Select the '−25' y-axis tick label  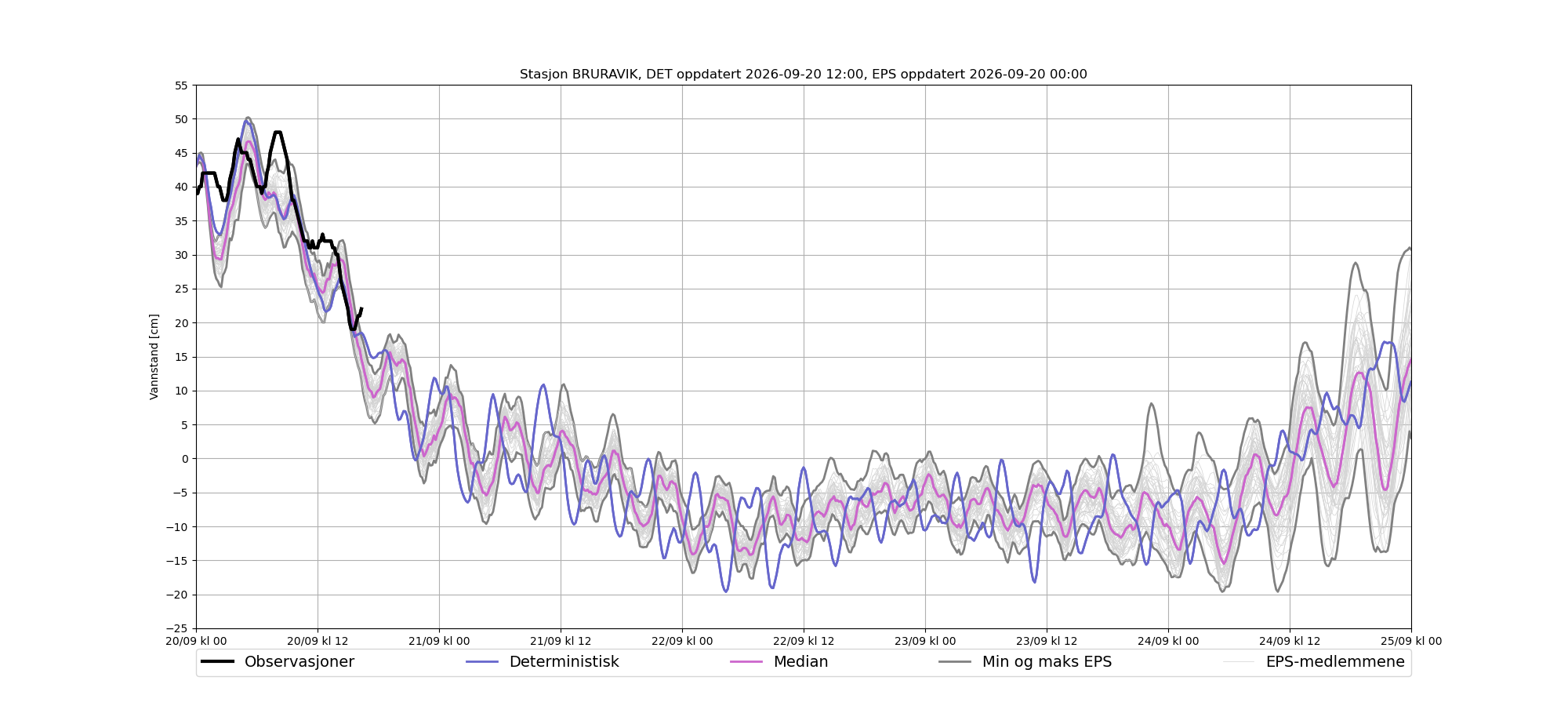coord(177,629)
